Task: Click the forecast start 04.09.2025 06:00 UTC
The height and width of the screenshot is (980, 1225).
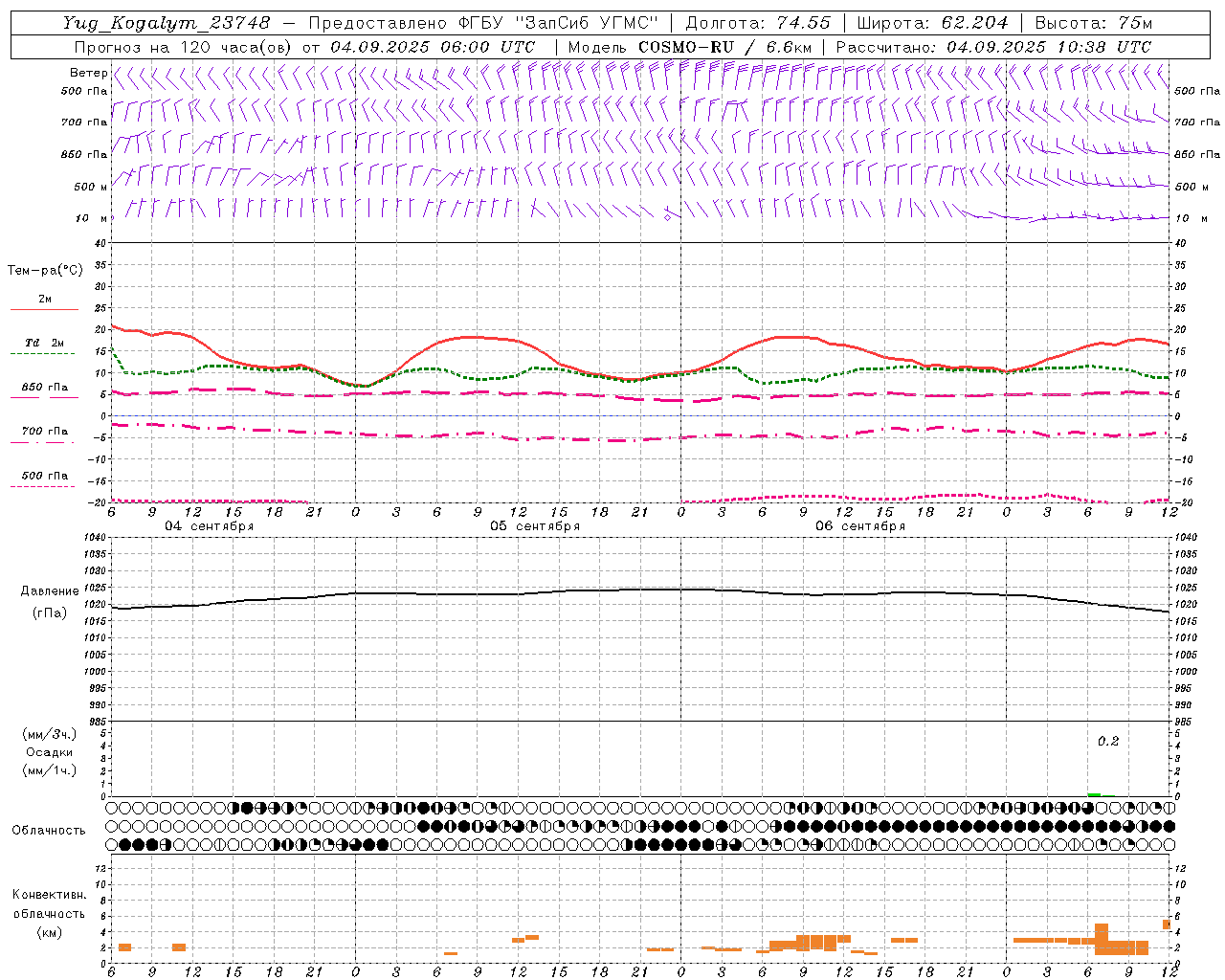Action: pyautogui.click(x=433, y=47)
